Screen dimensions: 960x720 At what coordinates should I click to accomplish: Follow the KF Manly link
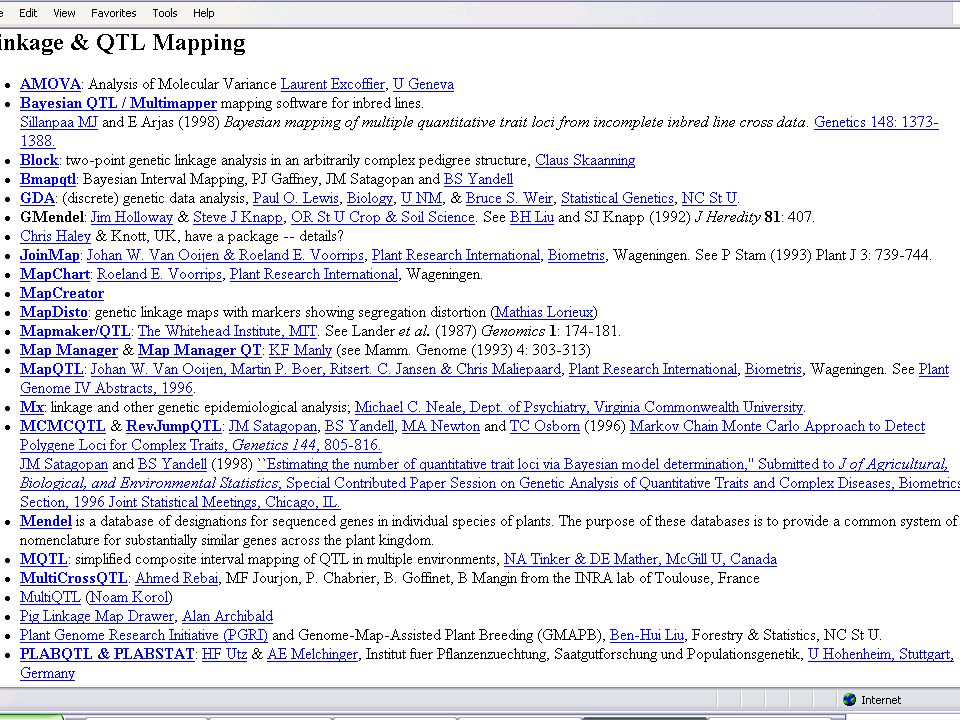300,350
